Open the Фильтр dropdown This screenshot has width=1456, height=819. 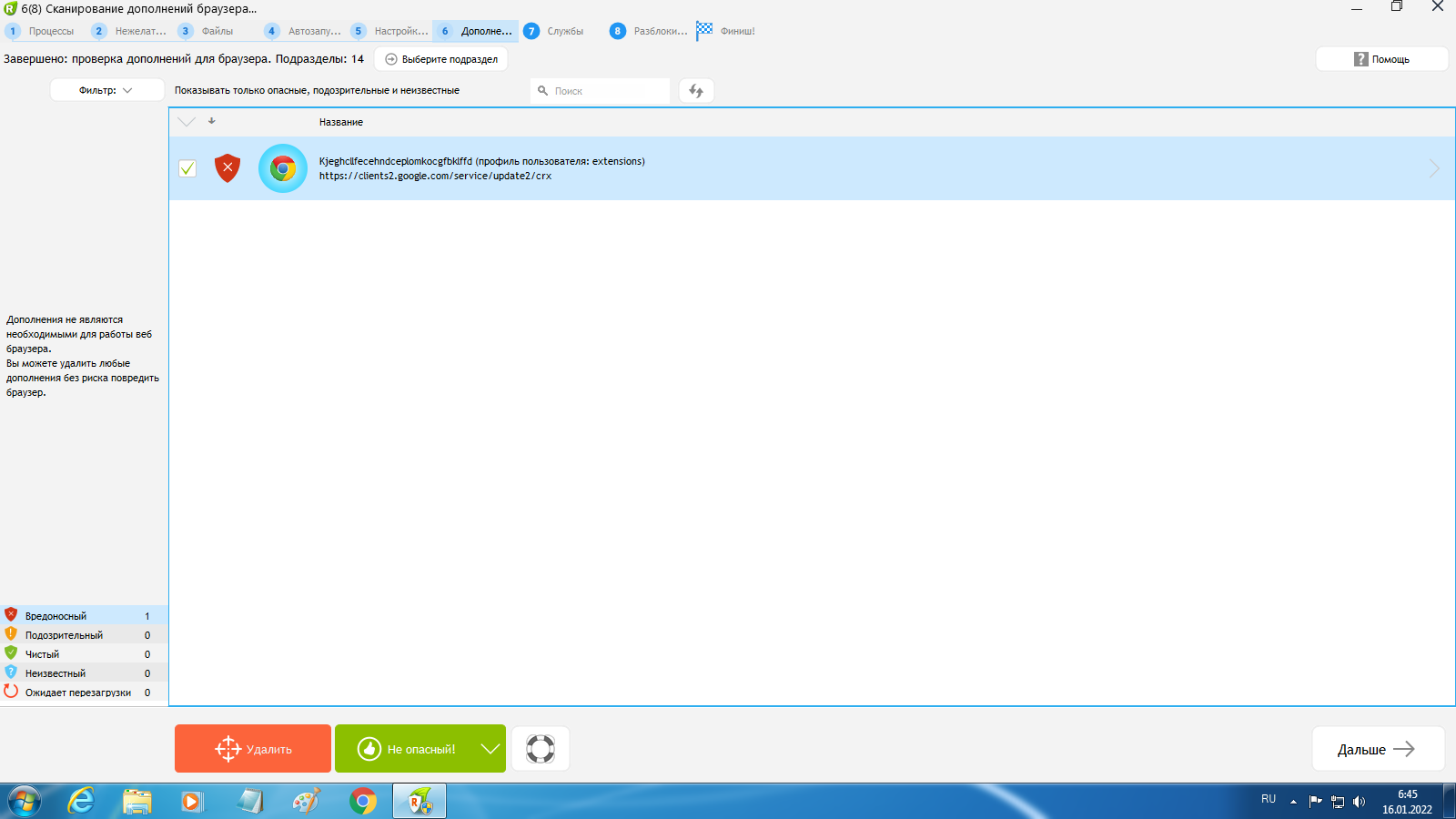click(x=106, y=90)
